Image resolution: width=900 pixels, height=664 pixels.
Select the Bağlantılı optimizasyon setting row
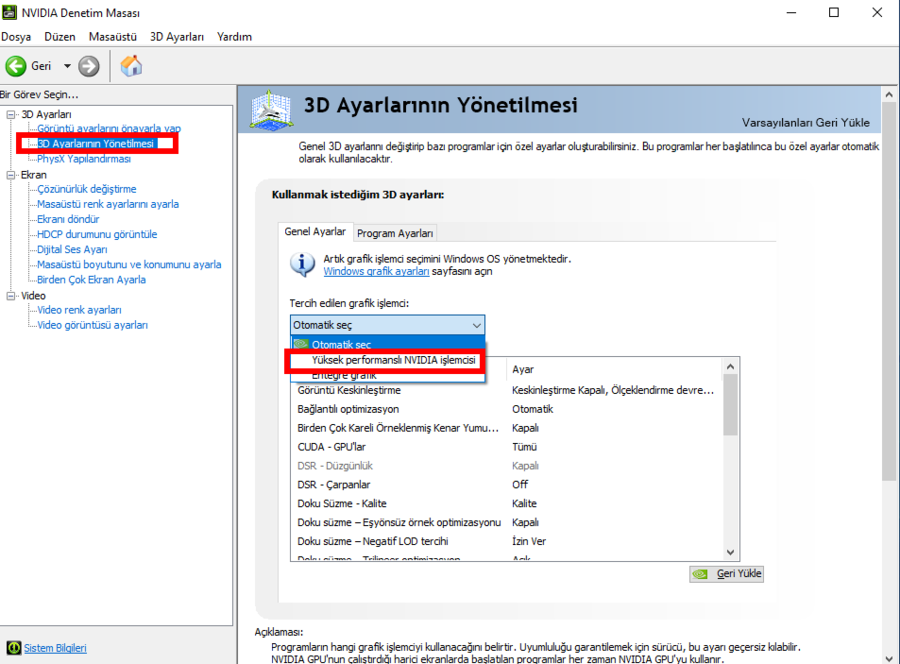[507, 409]
